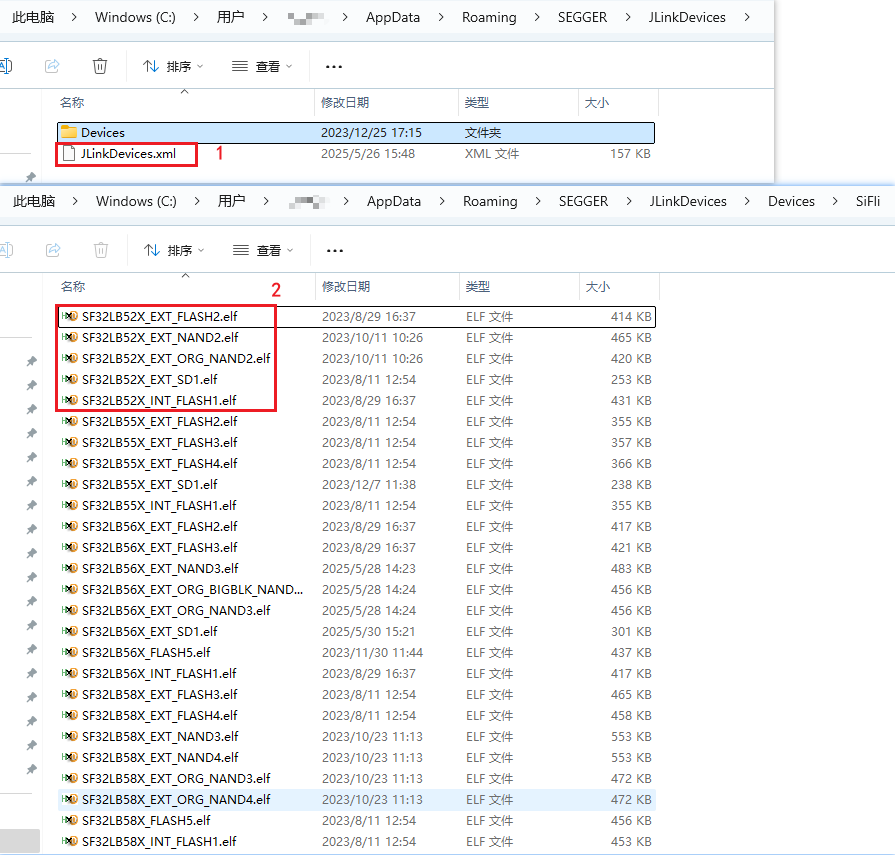The height and width of the screenshot is (855, 895).
Task: Open the 排序 sort dropdown in upper window
Action: [173, 66]
